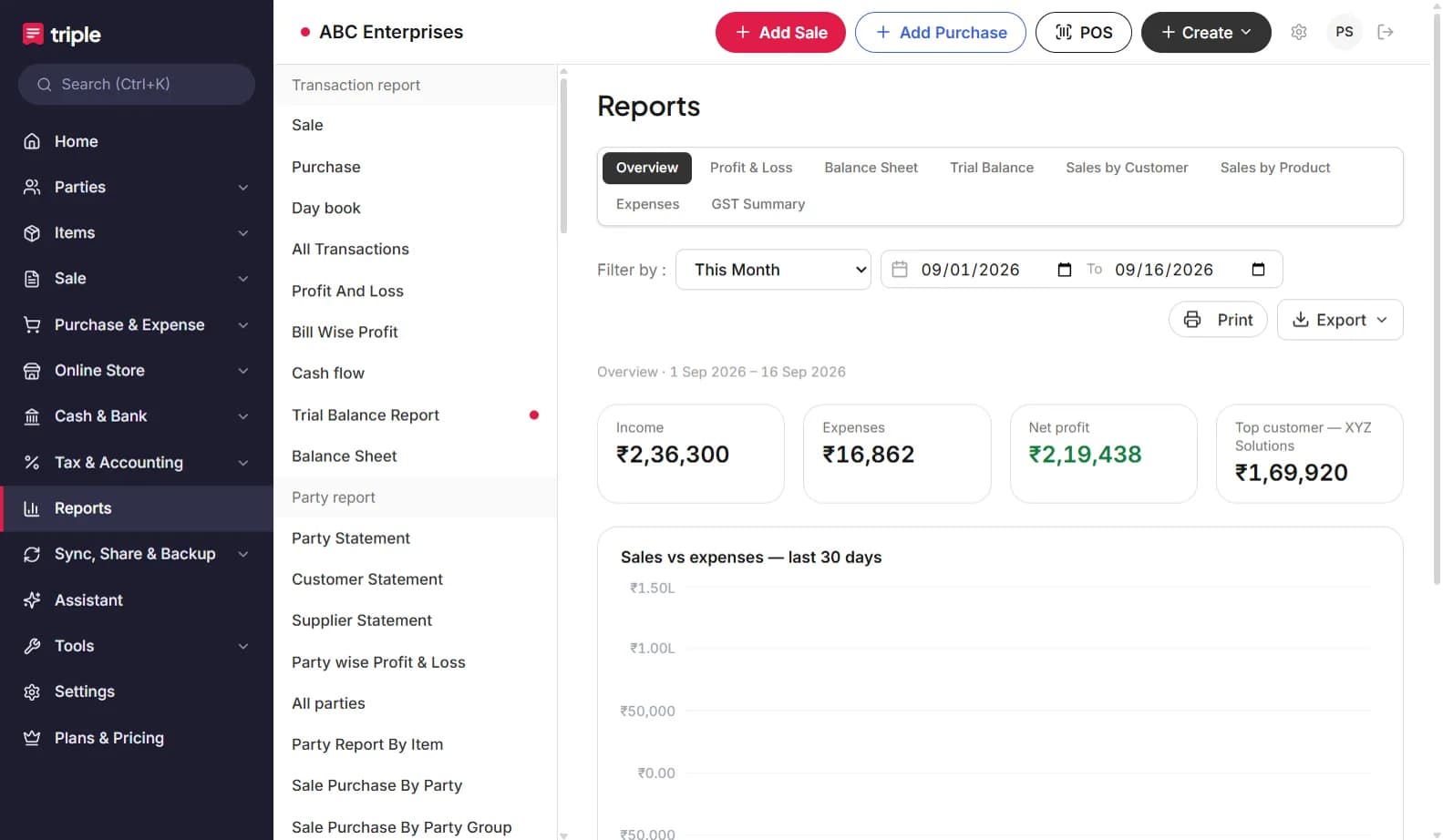Click the Plans & Pricing crown icon
The width and height of the screenshot is (1443, 840).
pos(32,738)
